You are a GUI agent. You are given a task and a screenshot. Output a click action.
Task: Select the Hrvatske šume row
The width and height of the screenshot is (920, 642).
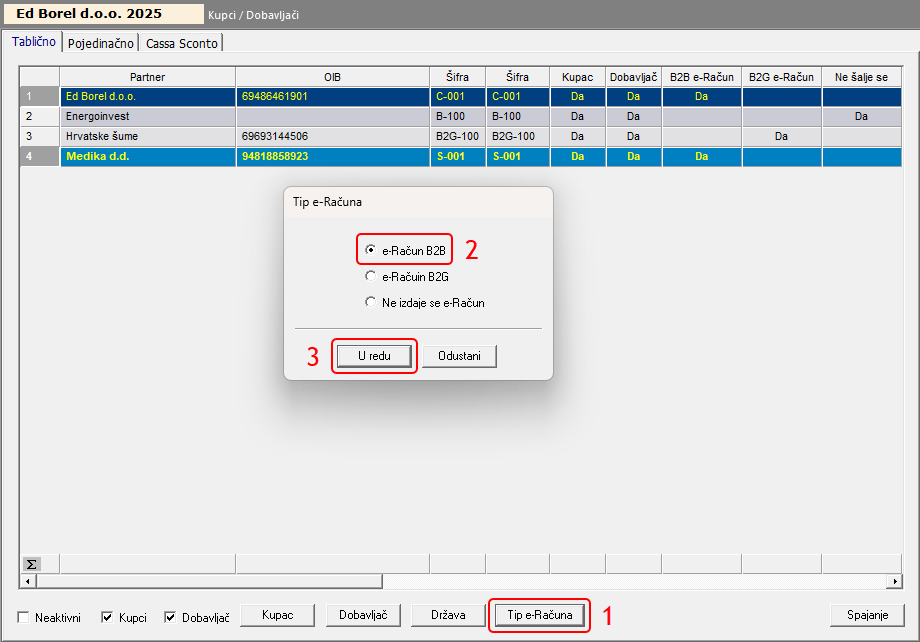coord(147,136)
